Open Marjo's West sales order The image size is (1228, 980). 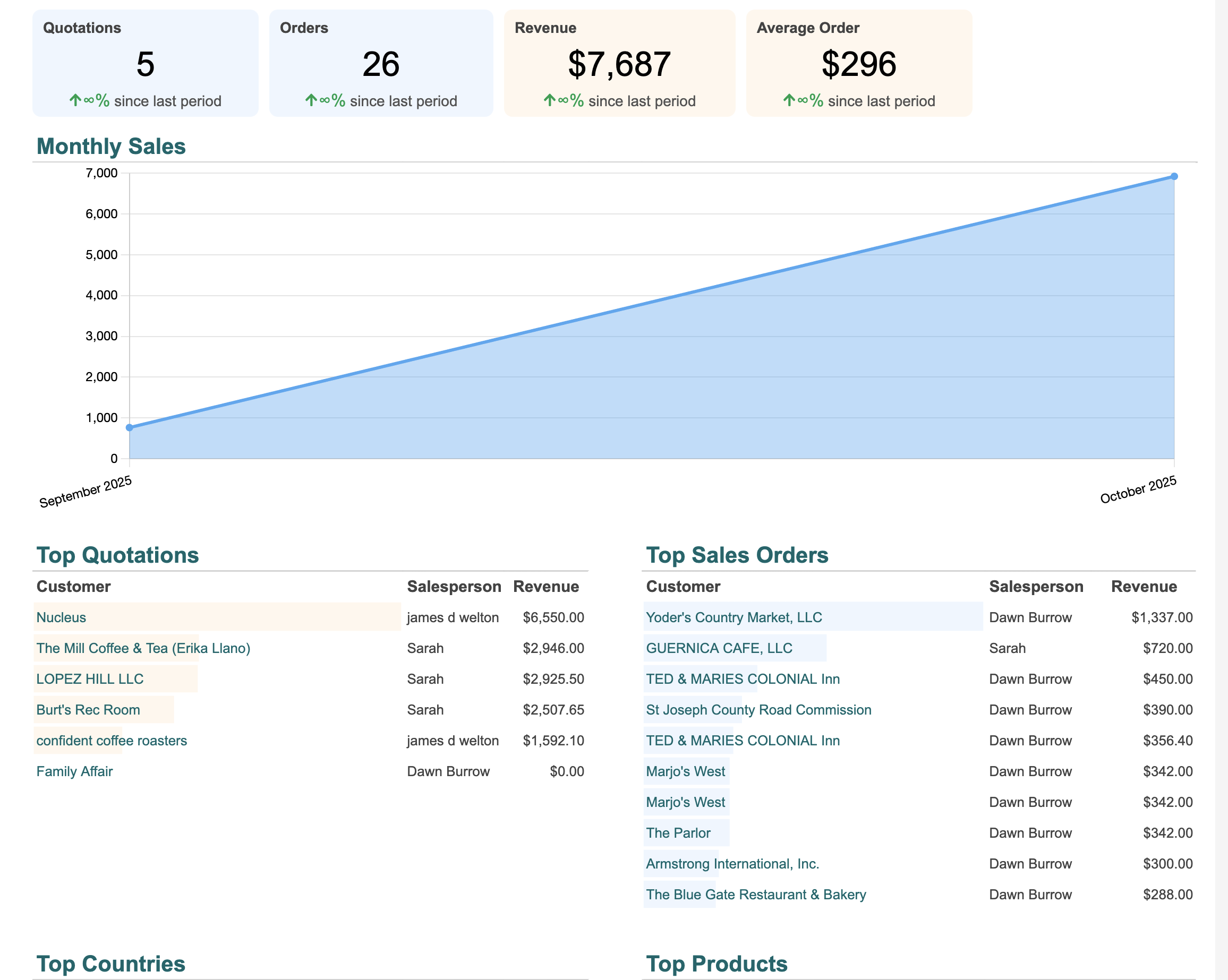(686, 771)
